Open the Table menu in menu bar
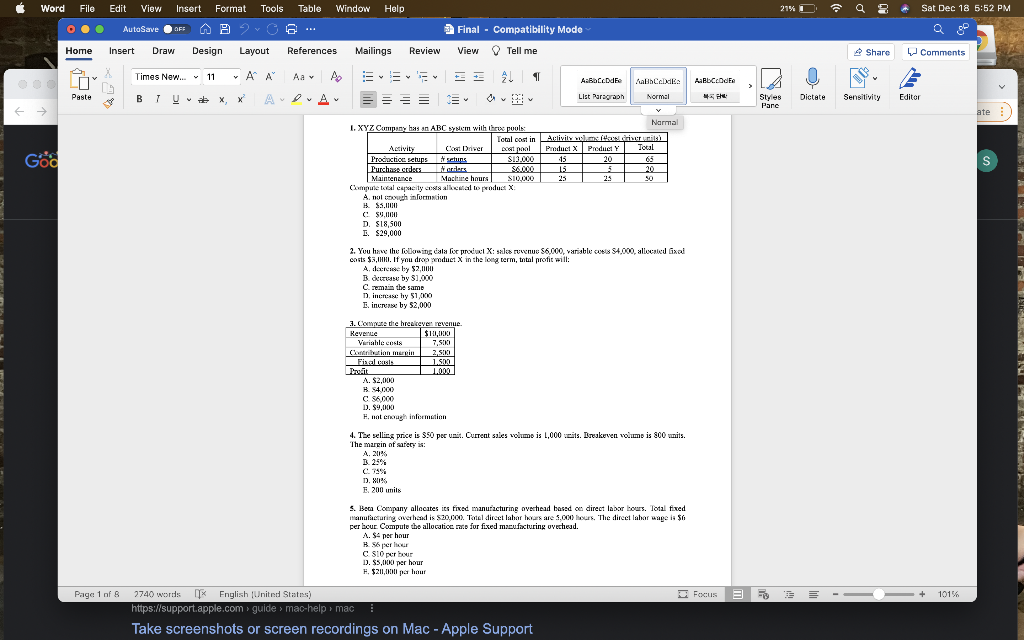Screen dimensions: 1024x640 [x=308, y=9]
